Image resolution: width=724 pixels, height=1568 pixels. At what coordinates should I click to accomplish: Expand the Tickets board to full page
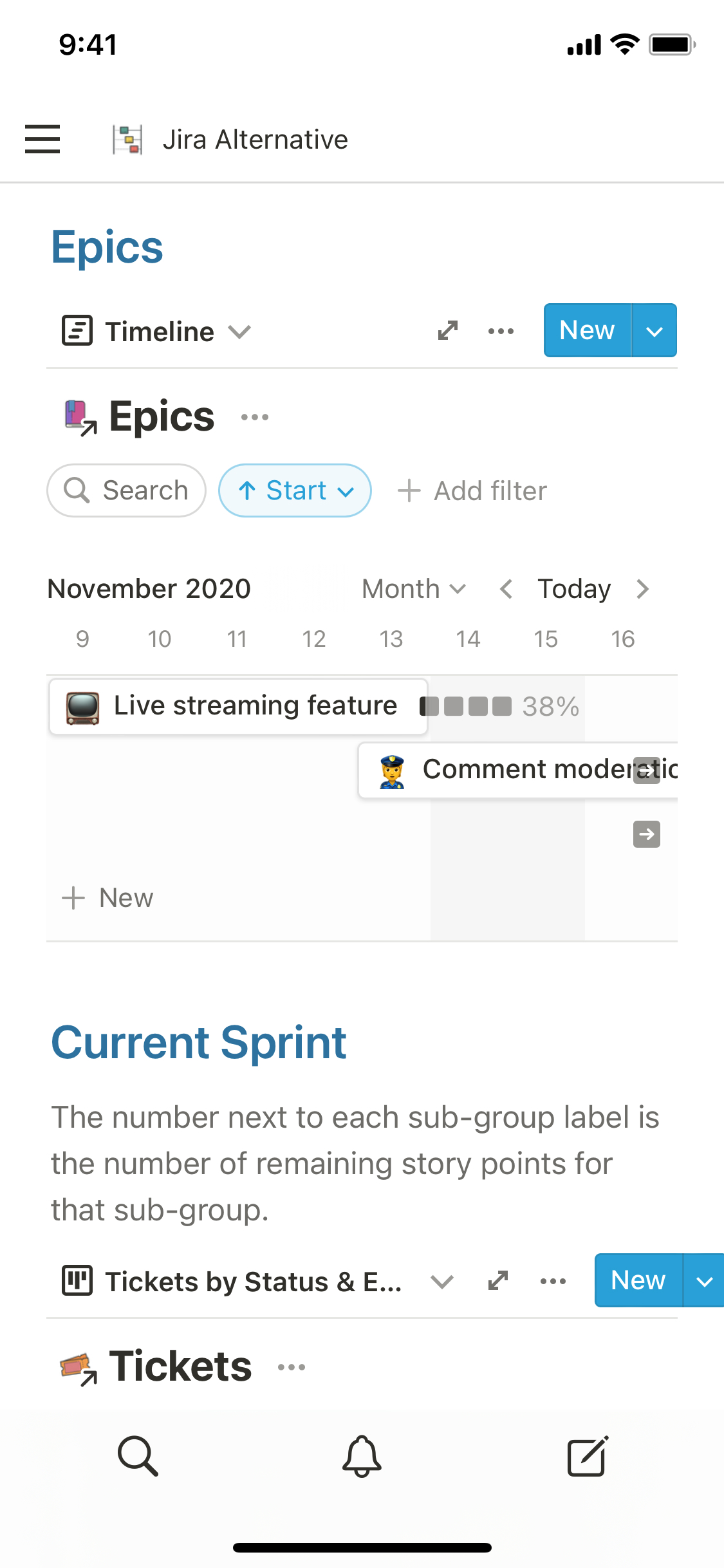pos(498,1281)
